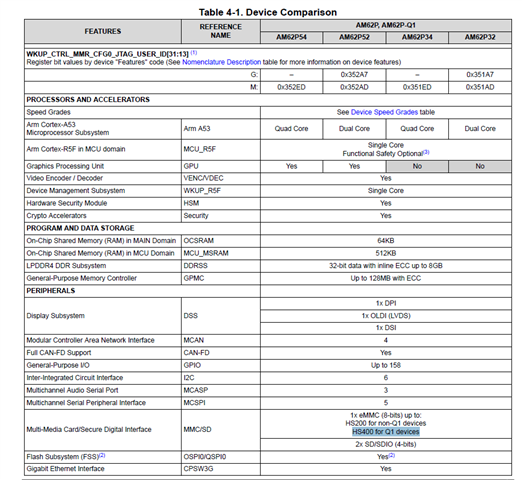Image resolution: width=522 pixels, height=480 pixels.
Task: Click WKUP_R5F reference name cell
Action: (x=221, y=191)
